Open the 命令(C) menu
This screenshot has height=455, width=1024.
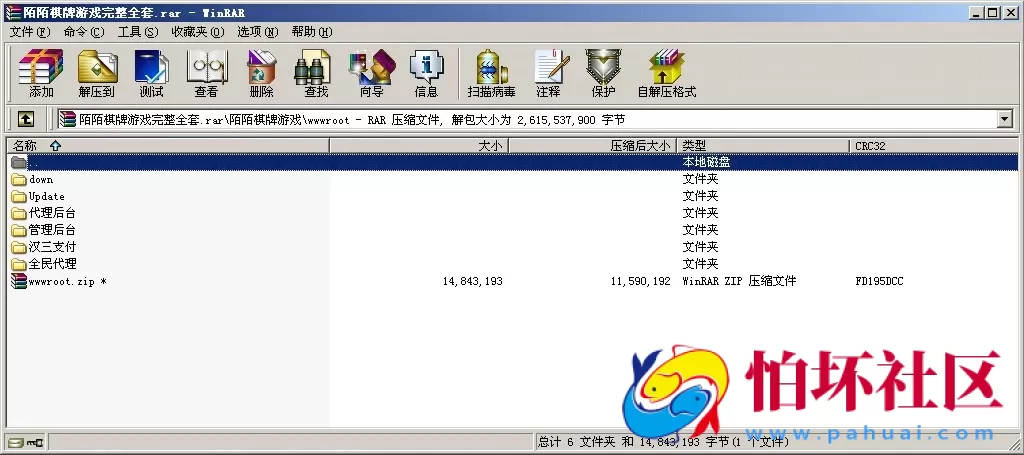click(84, 31)
